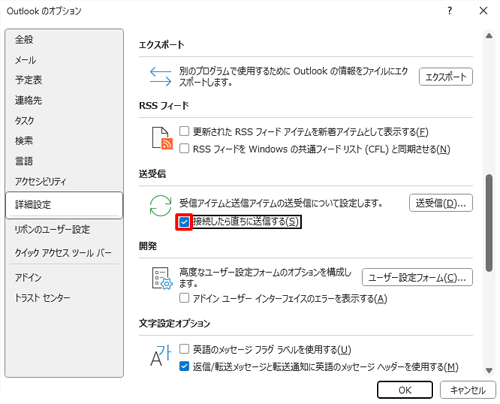Click the 開発 section heading

(148, 246)
